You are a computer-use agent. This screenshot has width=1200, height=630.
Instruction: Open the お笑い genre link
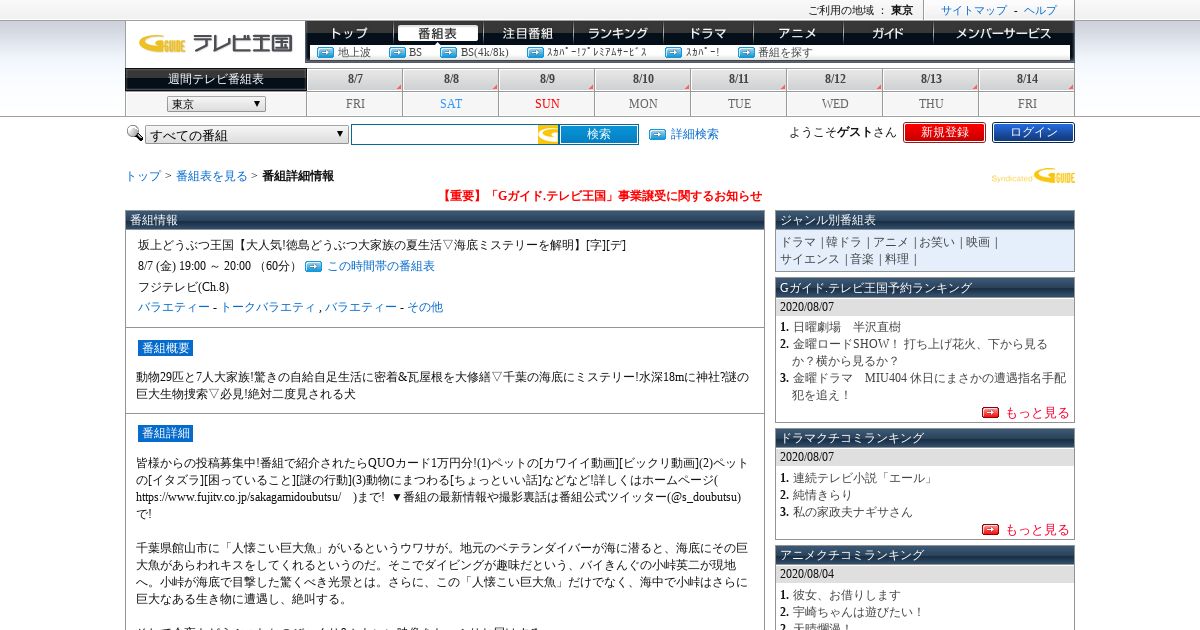point(937,242)
